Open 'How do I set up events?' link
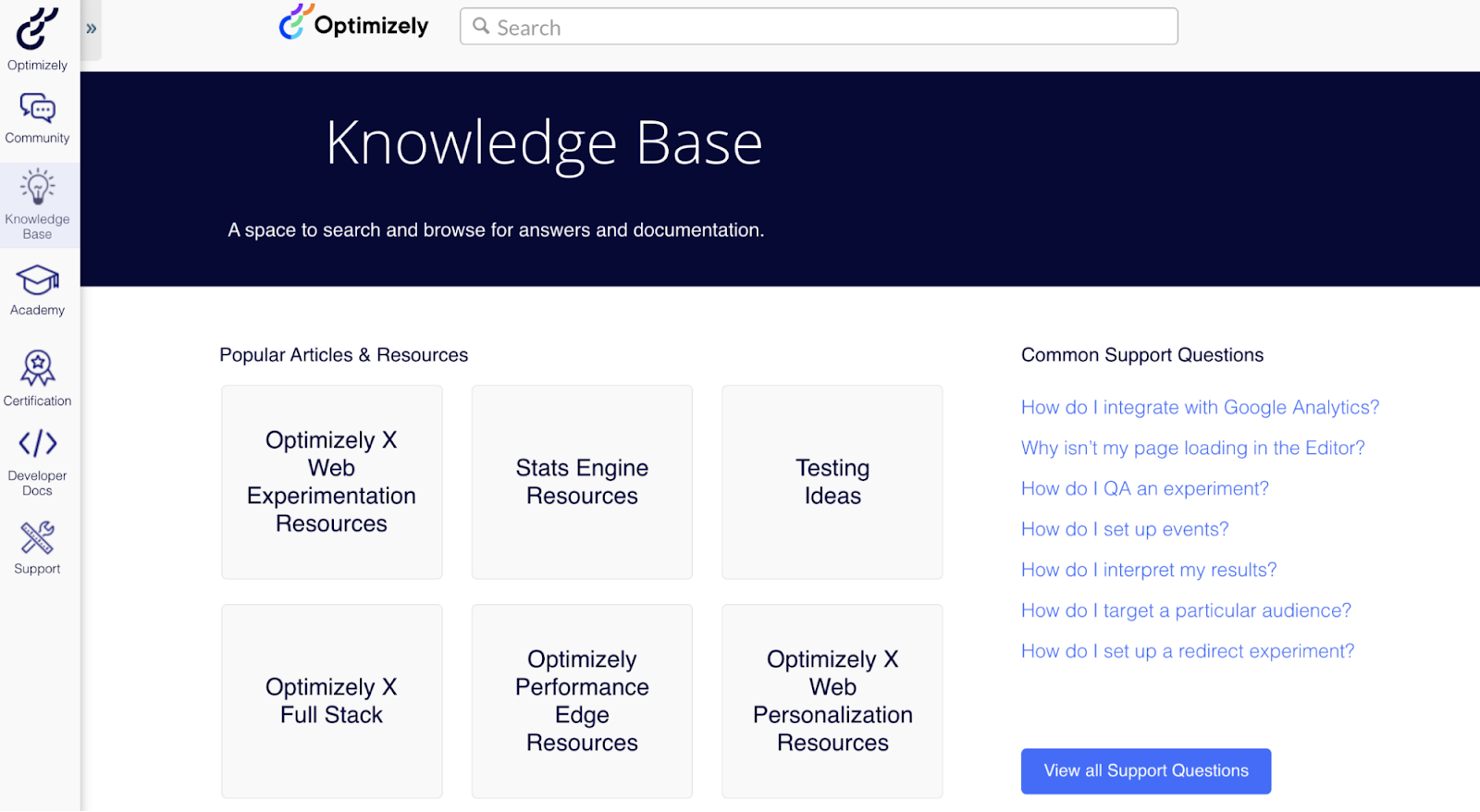 click(x=1125, y=529)
